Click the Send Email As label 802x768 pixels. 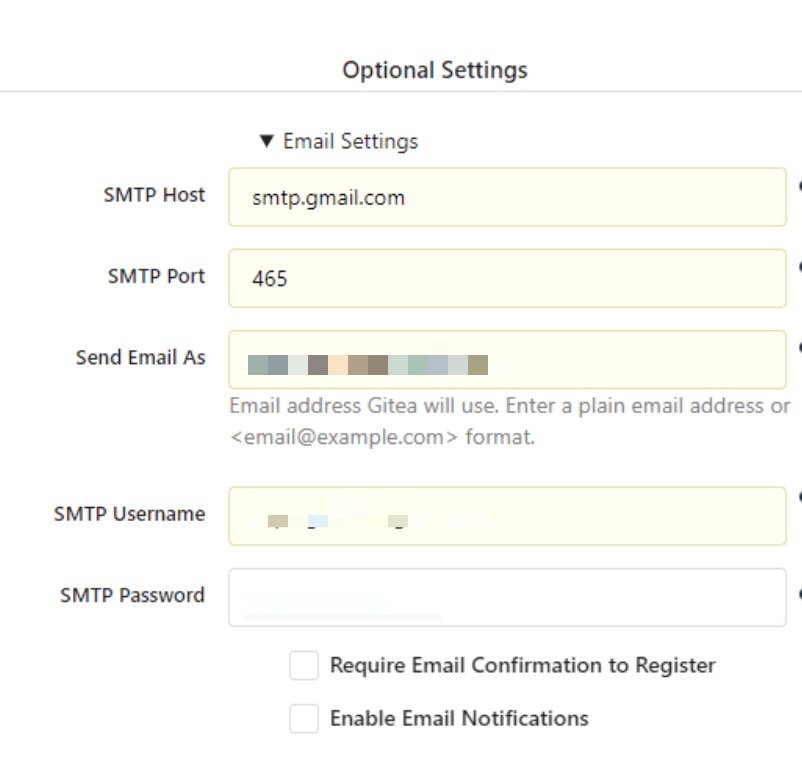[140, 357]
